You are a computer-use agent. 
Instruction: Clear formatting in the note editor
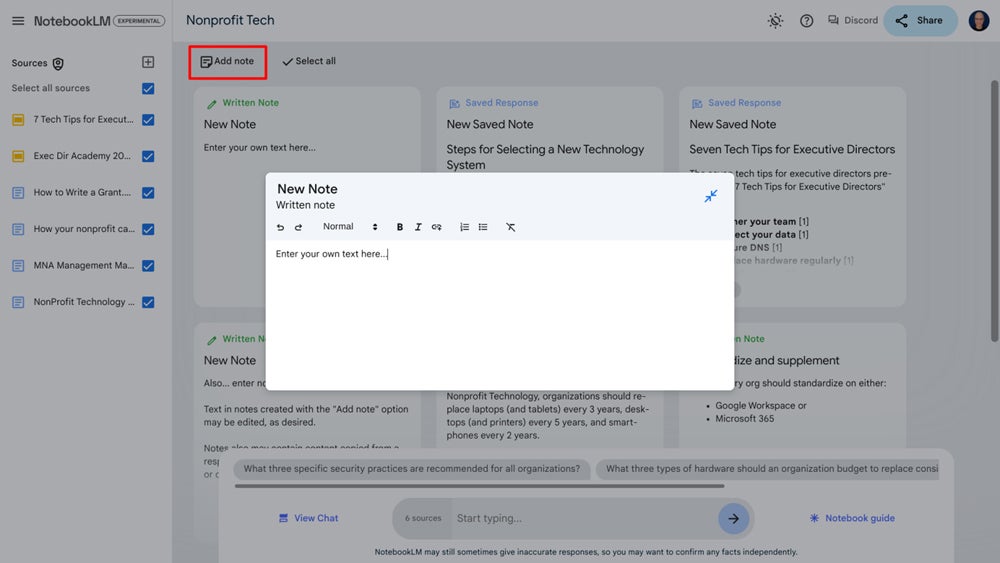(510, 227)
